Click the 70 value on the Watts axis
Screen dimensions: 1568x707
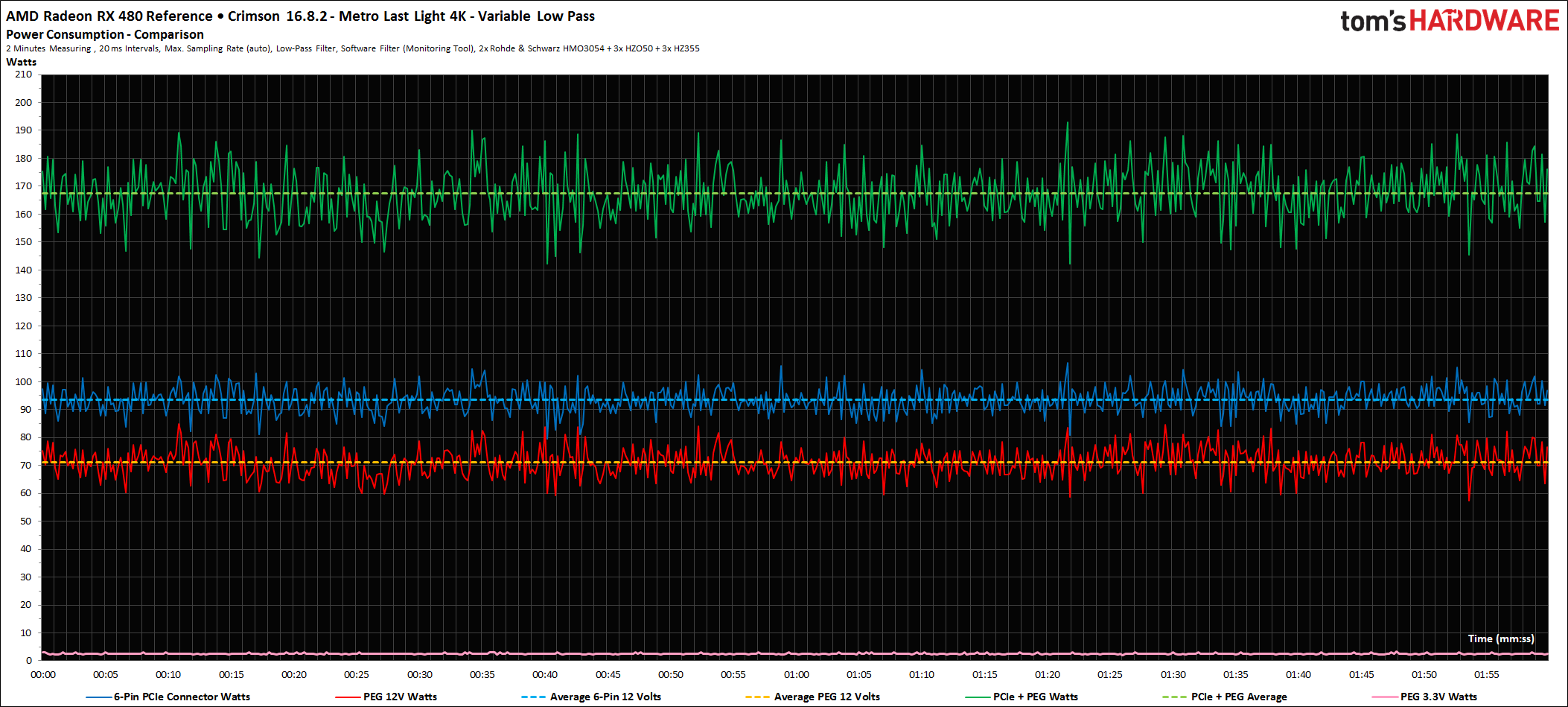pos(26,465)
